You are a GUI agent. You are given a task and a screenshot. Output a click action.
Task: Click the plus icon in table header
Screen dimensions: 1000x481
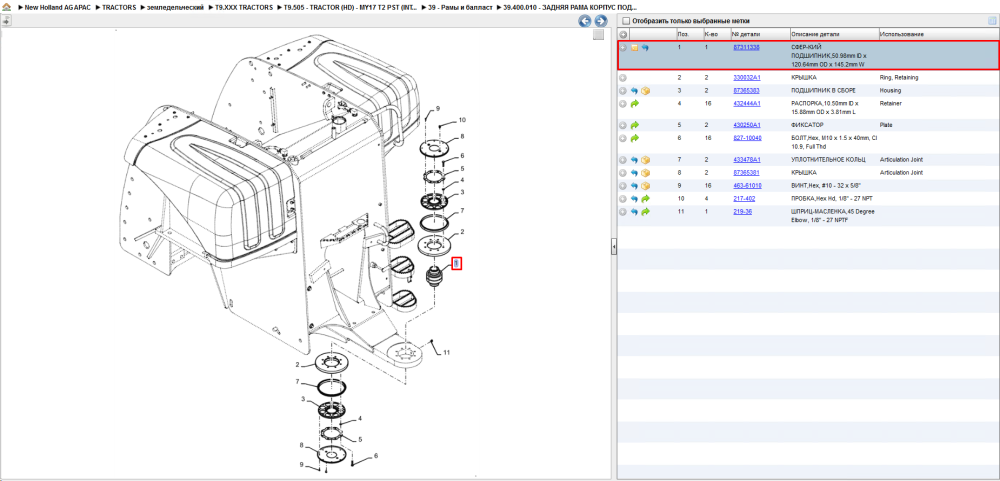pos(623,34)
